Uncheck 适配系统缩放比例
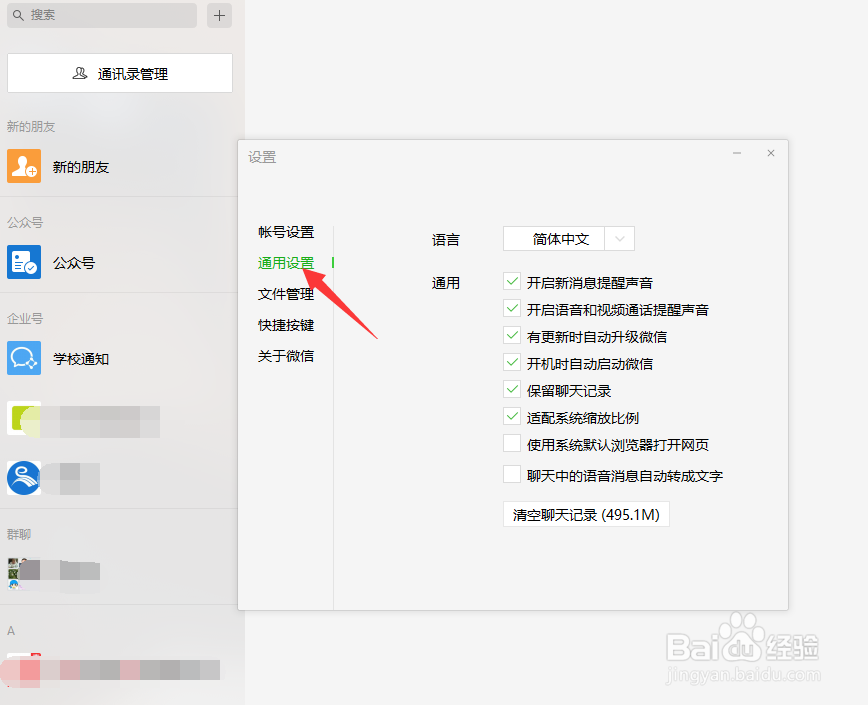Screen dimensions: 868x705 512,416
